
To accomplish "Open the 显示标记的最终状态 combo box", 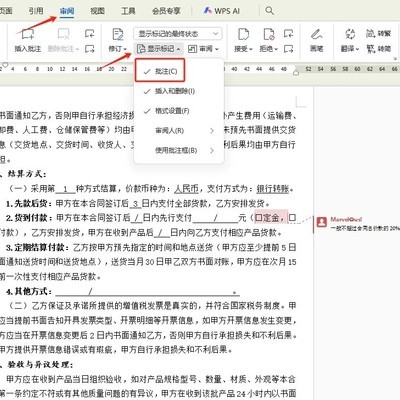I will [x=178, y=34].
